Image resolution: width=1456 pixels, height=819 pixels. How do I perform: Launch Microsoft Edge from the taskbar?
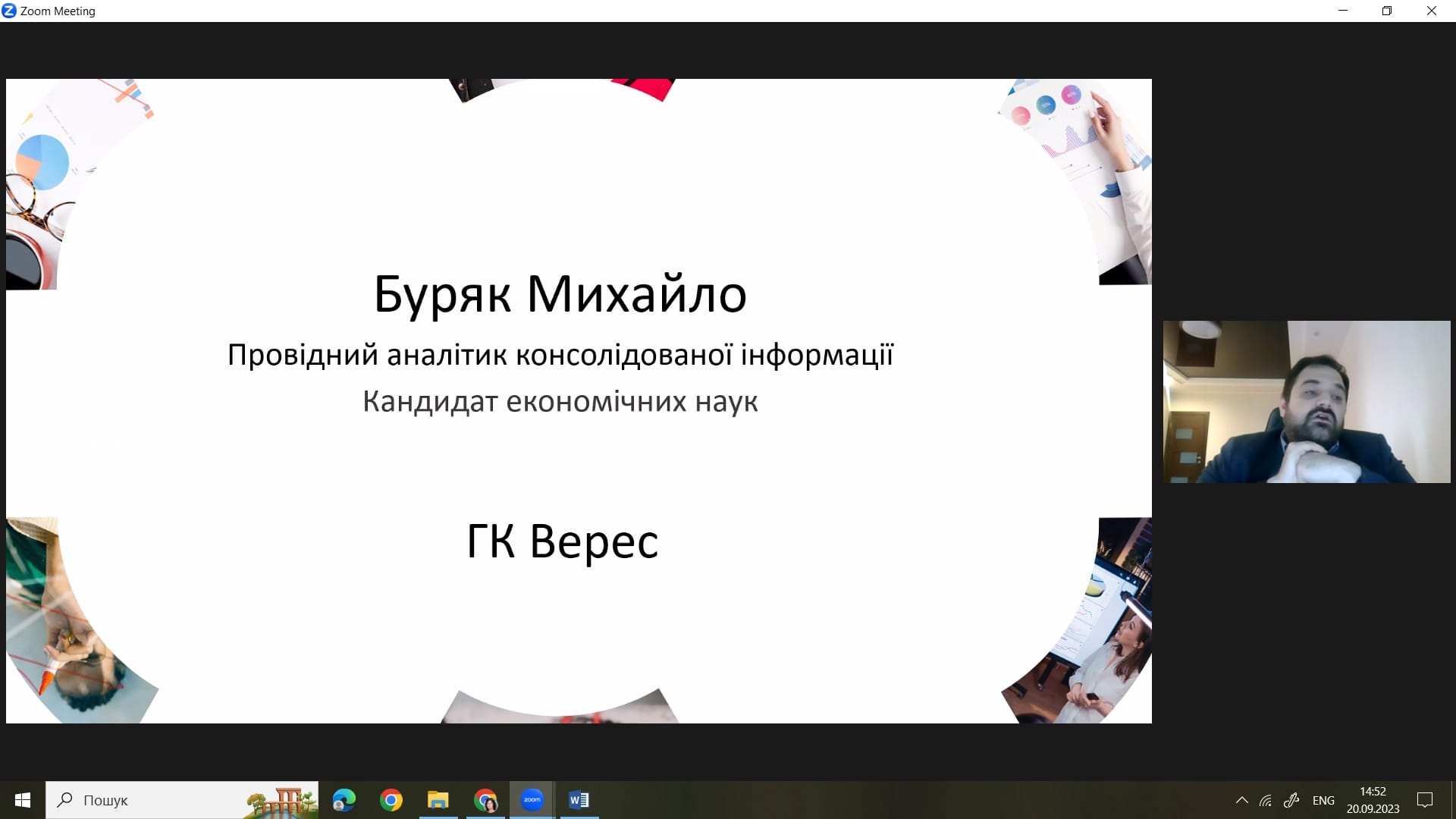[x=344, y=800]
